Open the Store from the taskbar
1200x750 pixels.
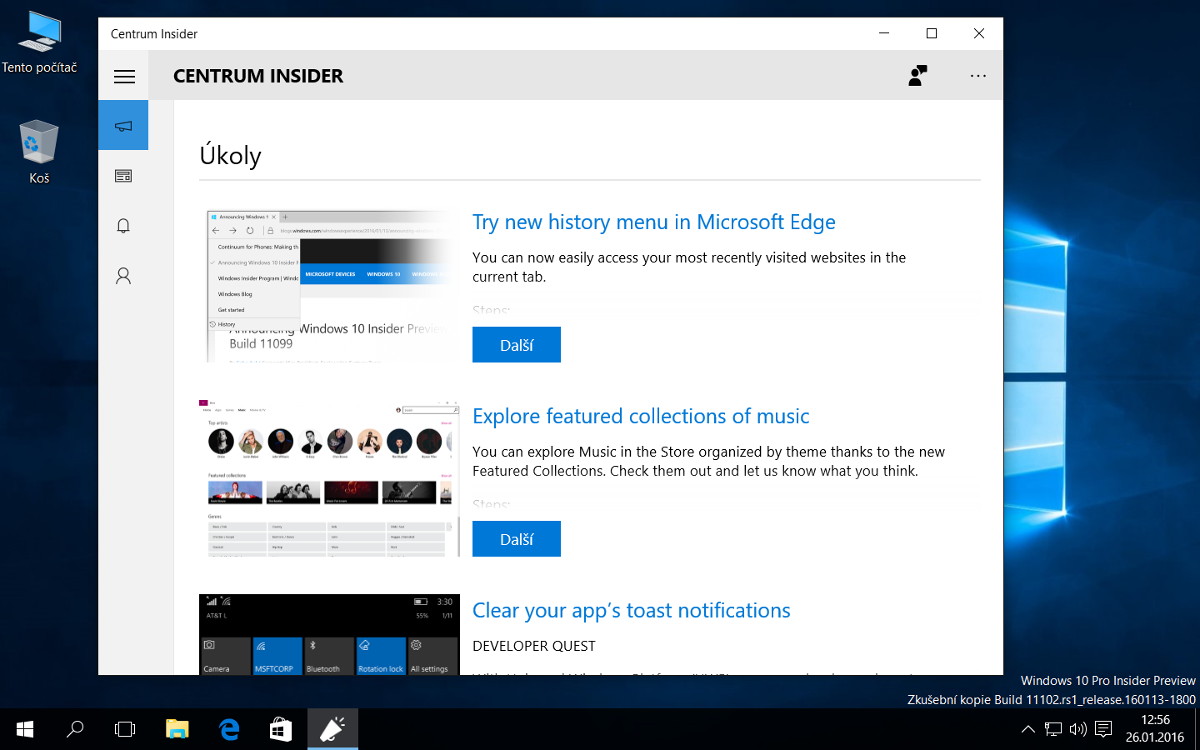click(x=281, y=729)
